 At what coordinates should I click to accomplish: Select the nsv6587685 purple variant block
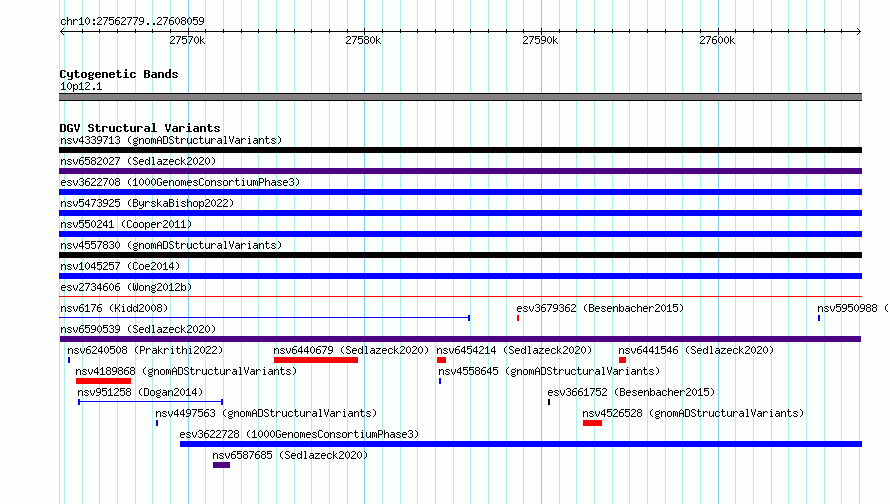coord(221,465)
